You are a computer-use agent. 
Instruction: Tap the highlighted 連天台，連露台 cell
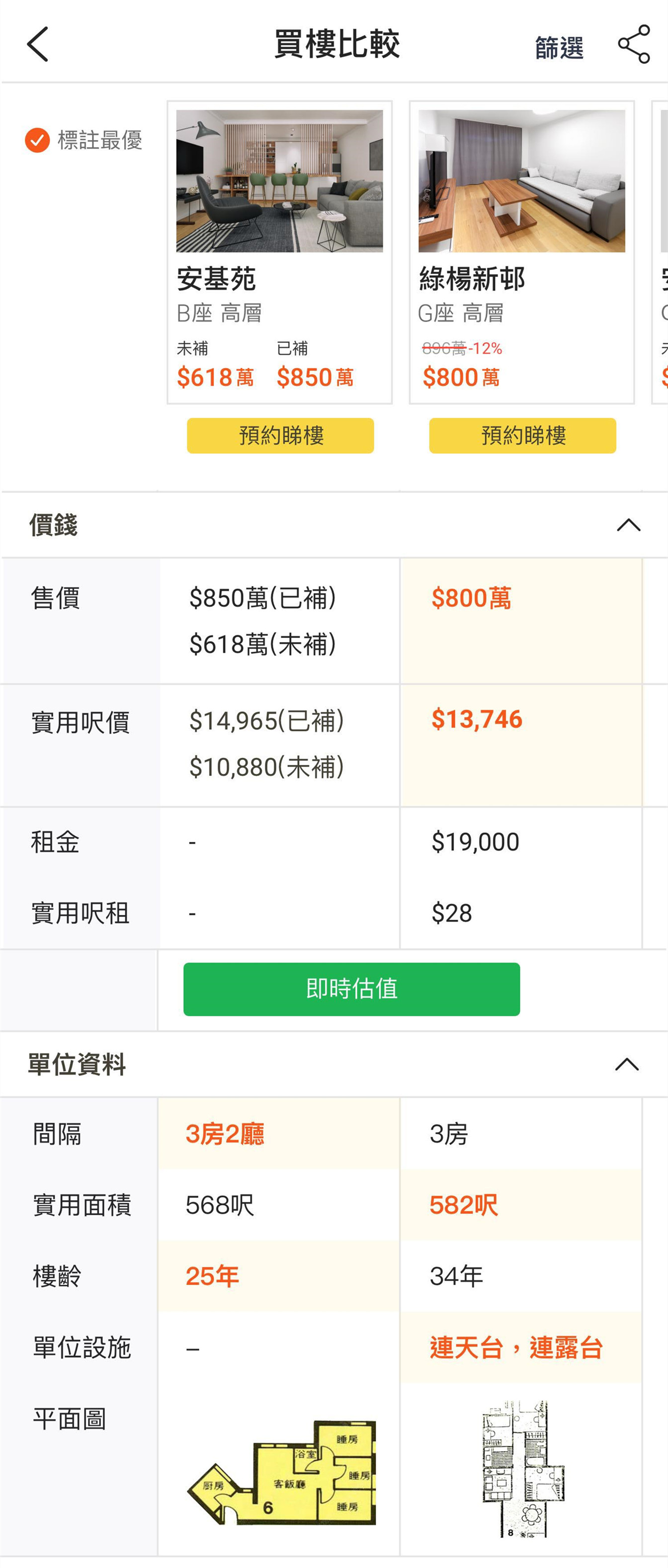pos(516,1347)
